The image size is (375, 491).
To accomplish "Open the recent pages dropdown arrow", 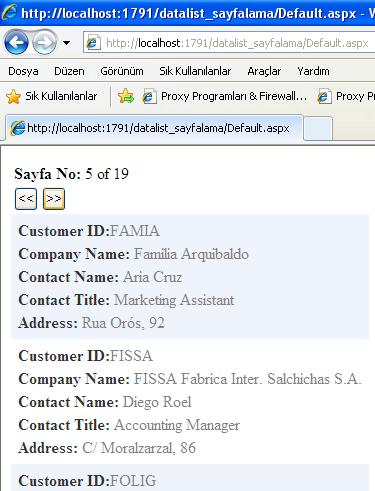I will tap(66, 43).
